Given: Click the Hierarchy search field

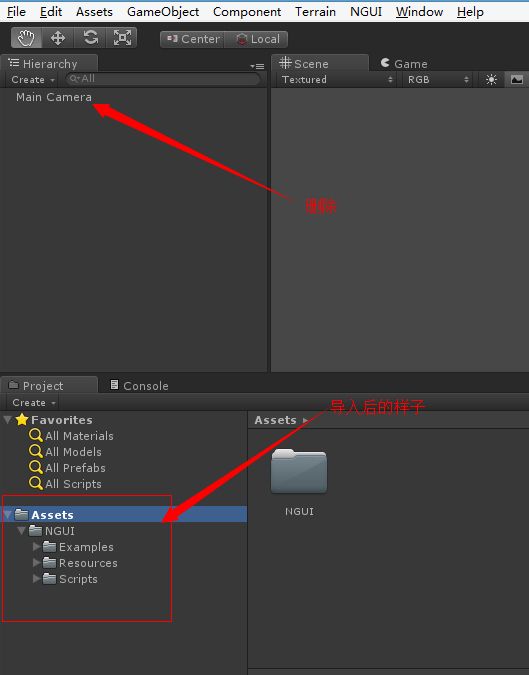Looking at the screenshot, I should pos(163,79).
